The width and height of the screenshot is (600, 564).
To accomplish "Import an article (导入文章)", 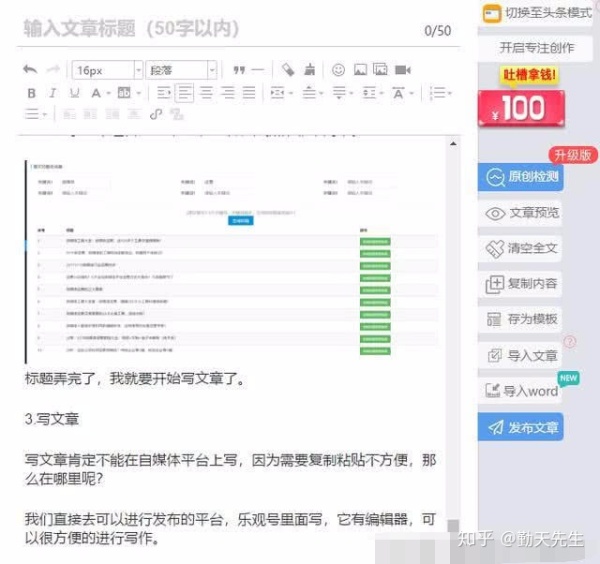I will pos(520,355).
